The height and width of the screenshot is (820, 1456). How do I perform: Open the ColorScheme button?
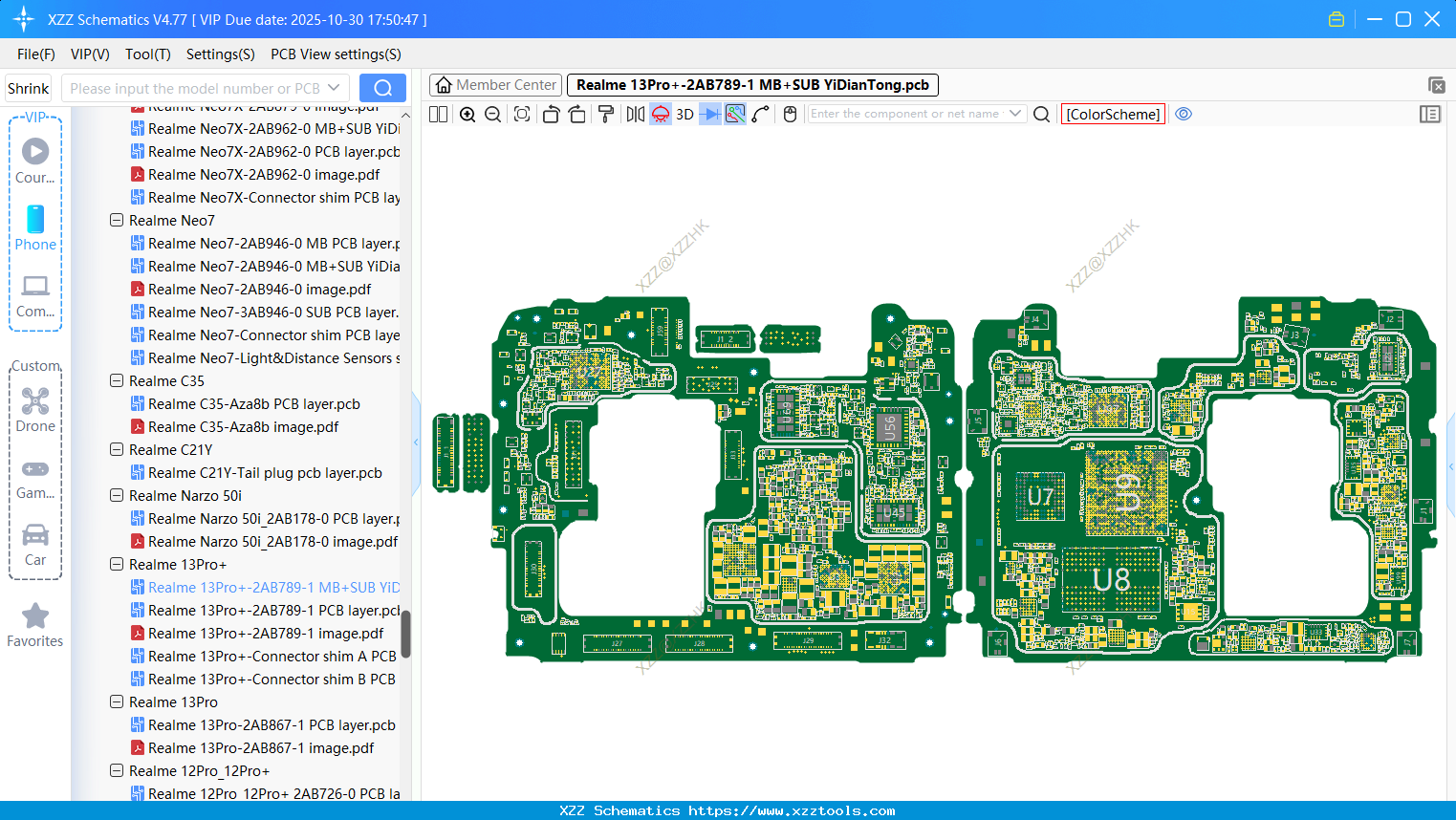(1113, 114)
